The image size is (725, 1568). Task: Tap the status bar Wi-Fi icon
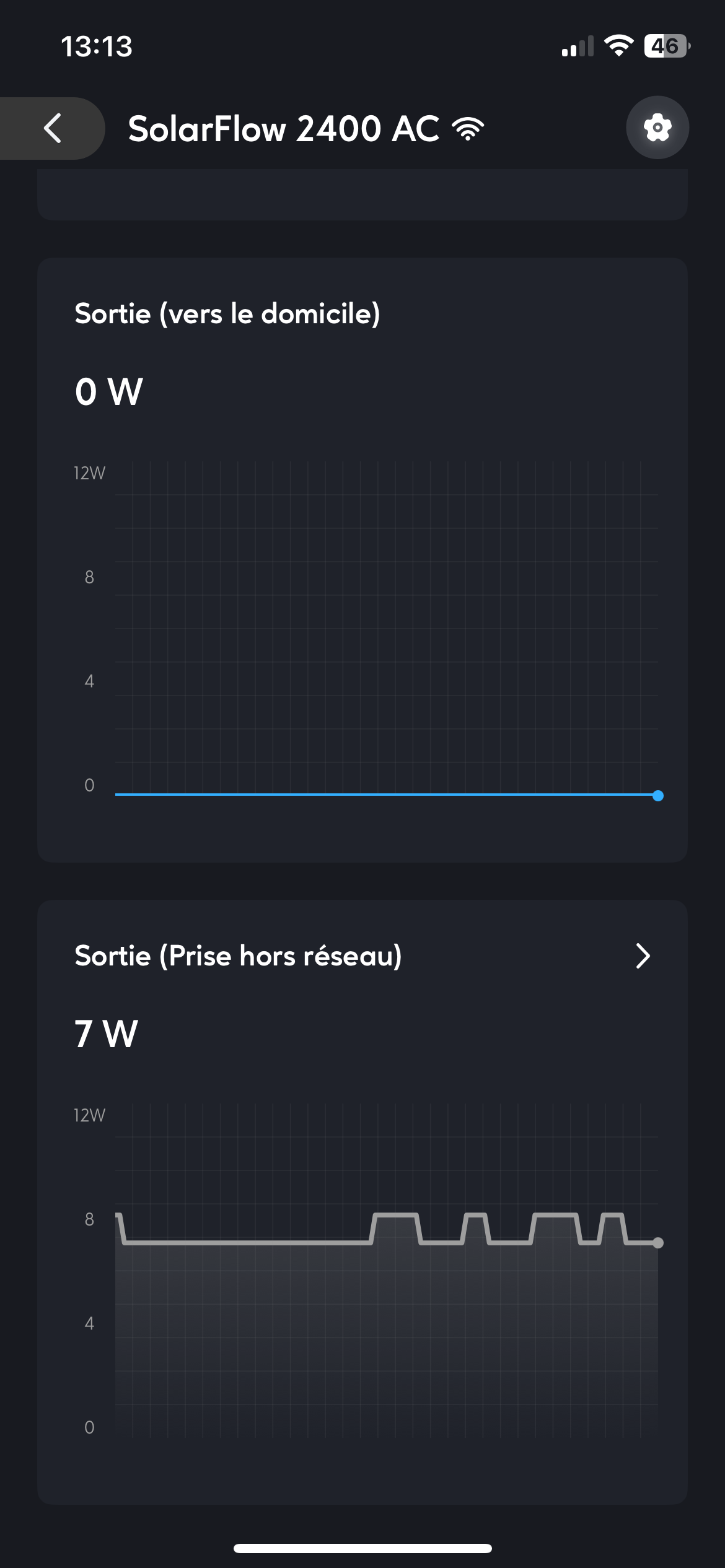pyautogui.click(x=618, y=46)
